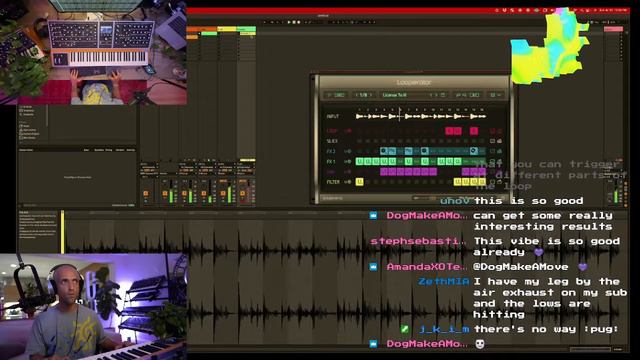Screen dimensions: 640x360
Task: Toggle FILTER step 16 in Looperator
Action: tap(482, 182)
